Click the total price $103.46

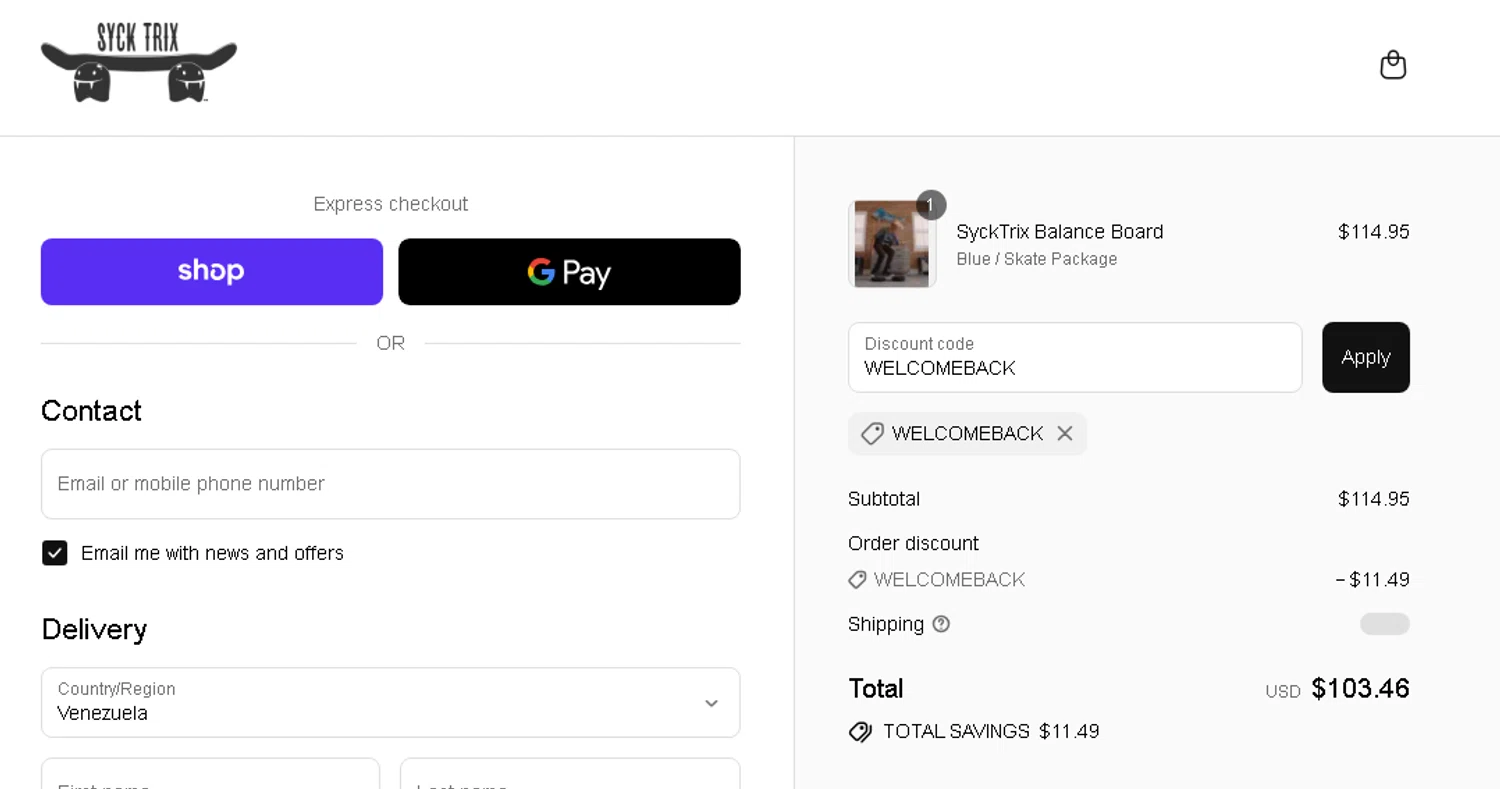coord(1361,689)
